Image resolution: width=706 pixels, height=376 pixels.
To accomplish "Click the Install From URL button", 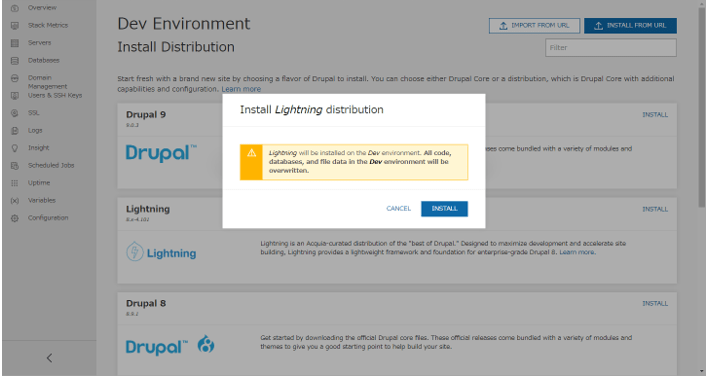I will [x=630, y=26].
